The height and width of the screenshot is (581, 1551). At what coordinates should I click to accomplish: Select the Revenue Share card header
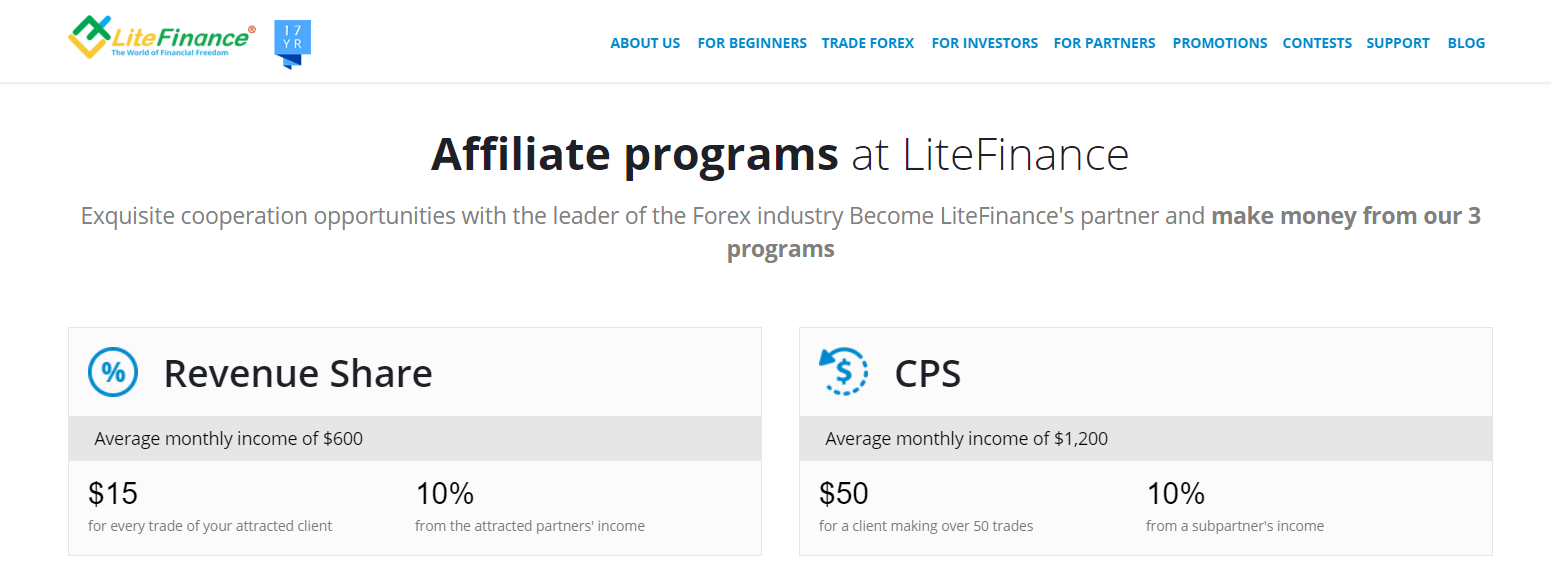298,372
